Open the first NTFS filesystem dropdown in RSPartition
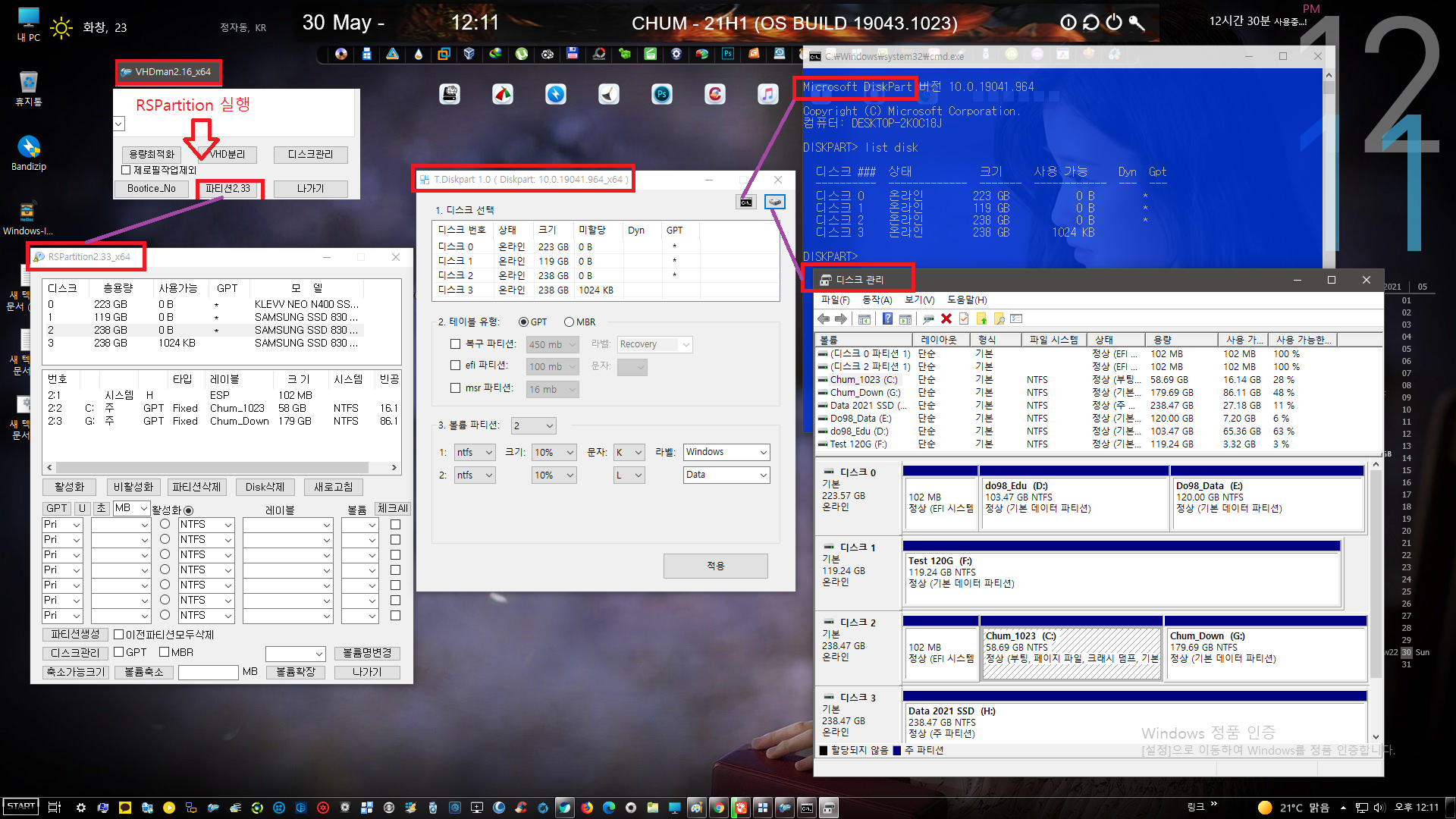The image size is (1456, 819). [206, 525]
